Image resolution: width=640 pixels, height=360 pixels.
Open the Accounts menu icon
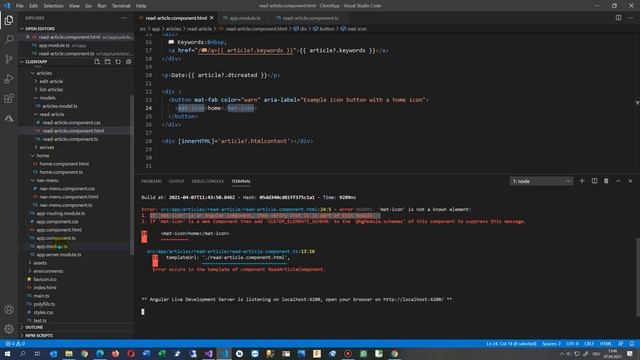coord(9,309)
